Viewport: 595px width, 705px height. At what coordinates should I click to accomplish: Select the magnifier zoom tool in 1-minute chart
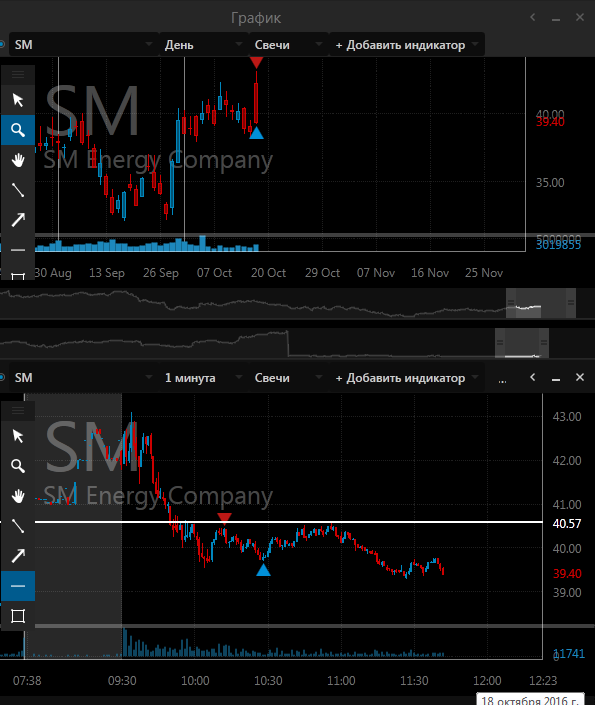click(x=18, y=466)
